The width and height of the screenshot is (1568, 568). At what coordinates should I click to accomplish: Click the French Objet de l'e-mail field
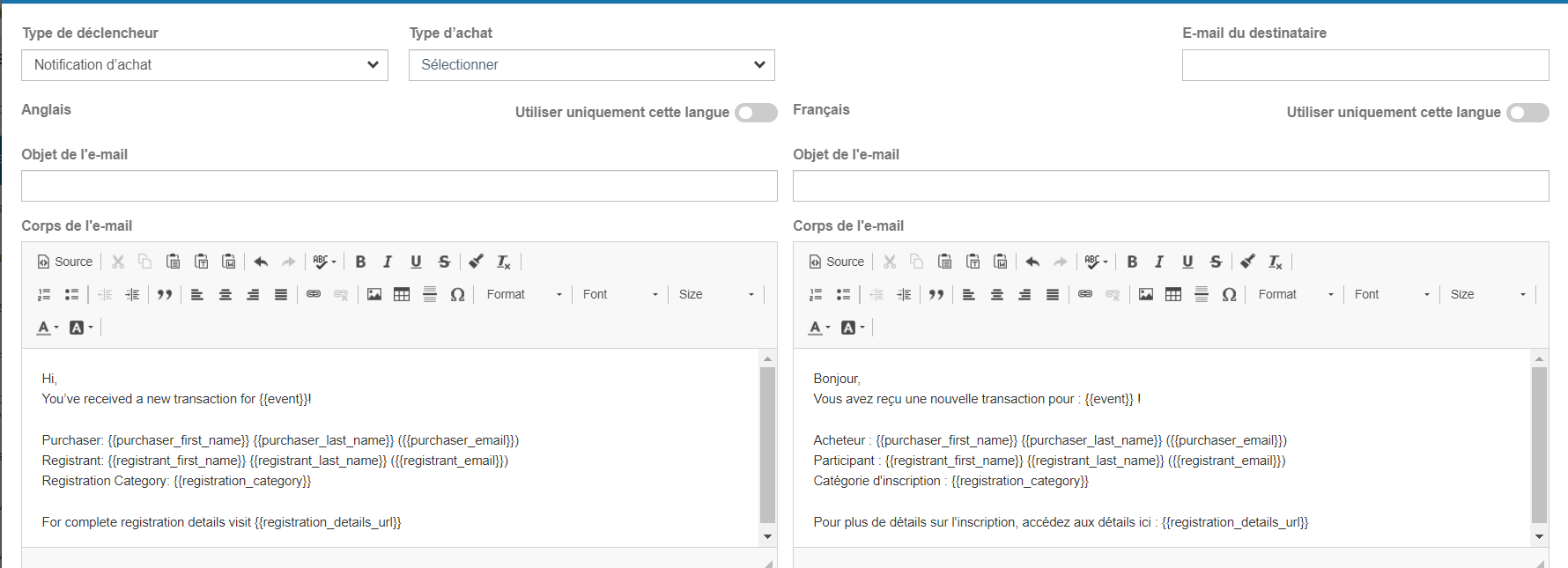(1170, 186)
